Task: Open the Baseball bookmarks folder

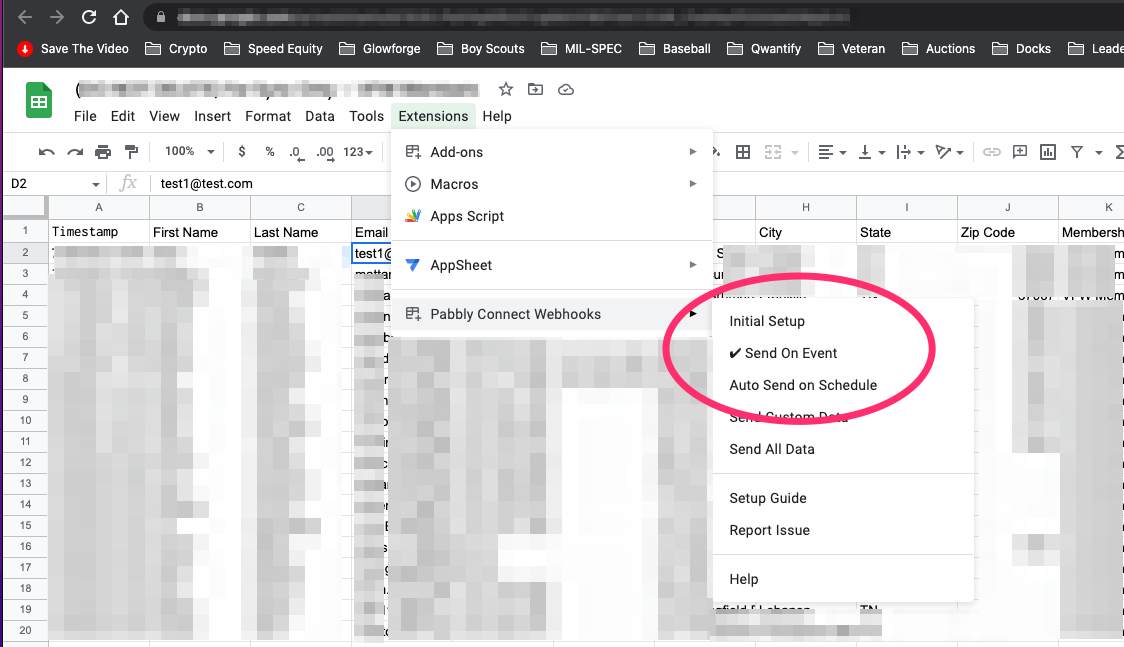Action: click(675, 49)
